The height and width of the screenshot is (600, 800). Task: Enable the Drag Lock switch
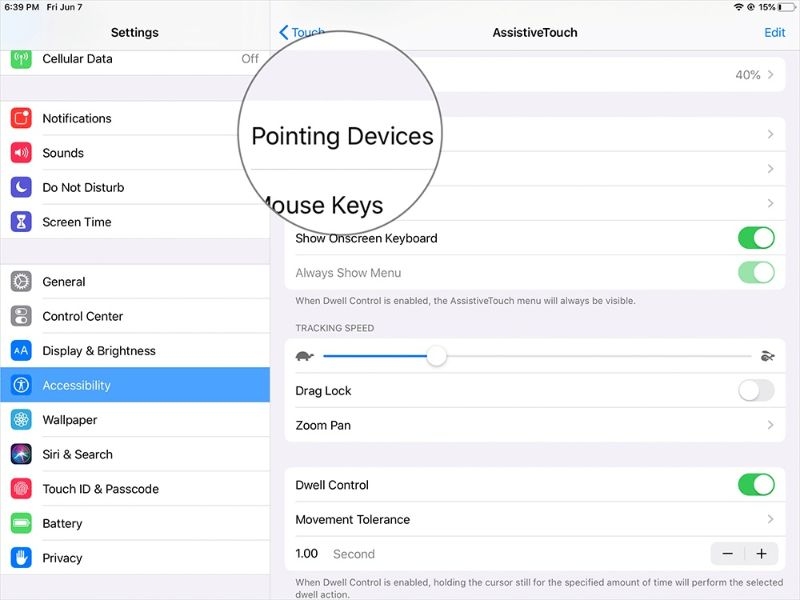pos(755,391)
